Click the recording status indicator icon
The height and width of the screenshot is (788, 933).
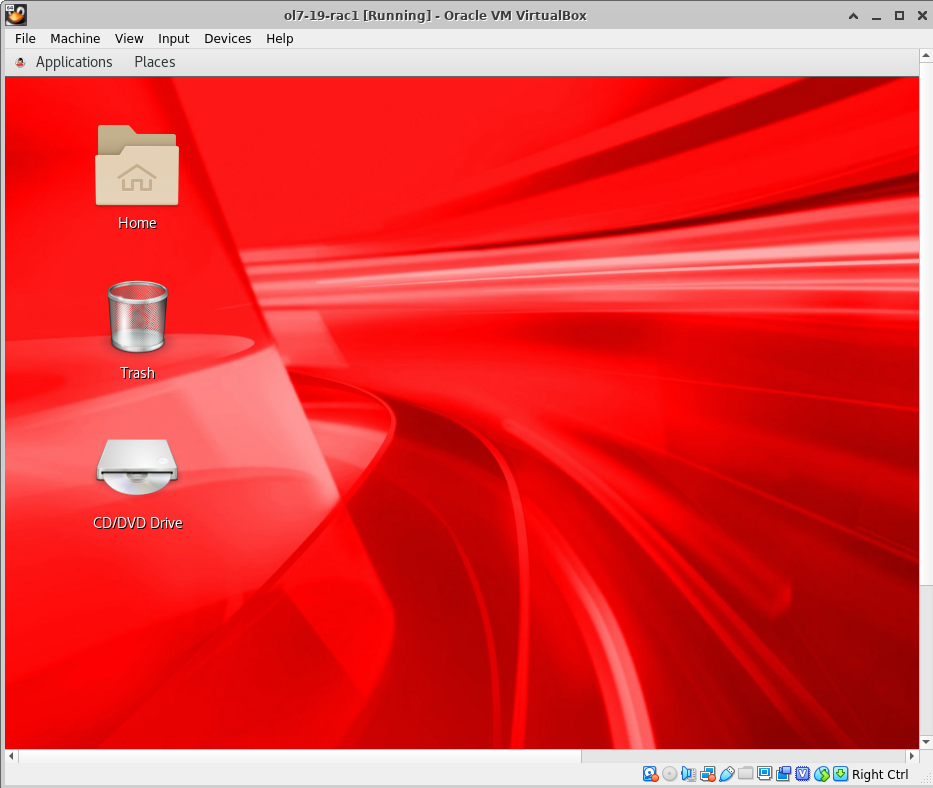coord(784,774)
